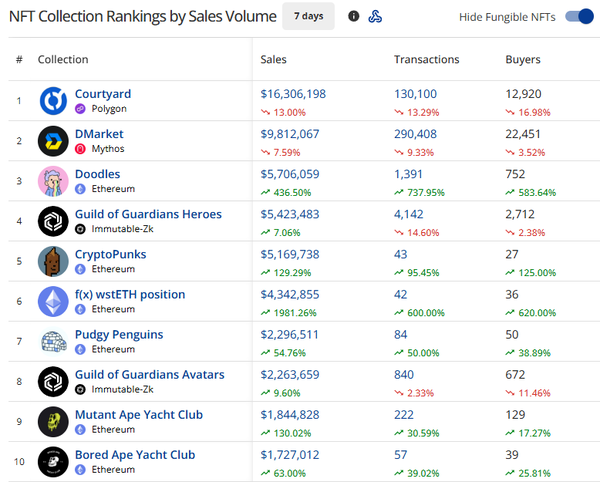The image size is (600, 482).
Task: Open the Mutant Ape Yacht Club link
Action: 139,415
